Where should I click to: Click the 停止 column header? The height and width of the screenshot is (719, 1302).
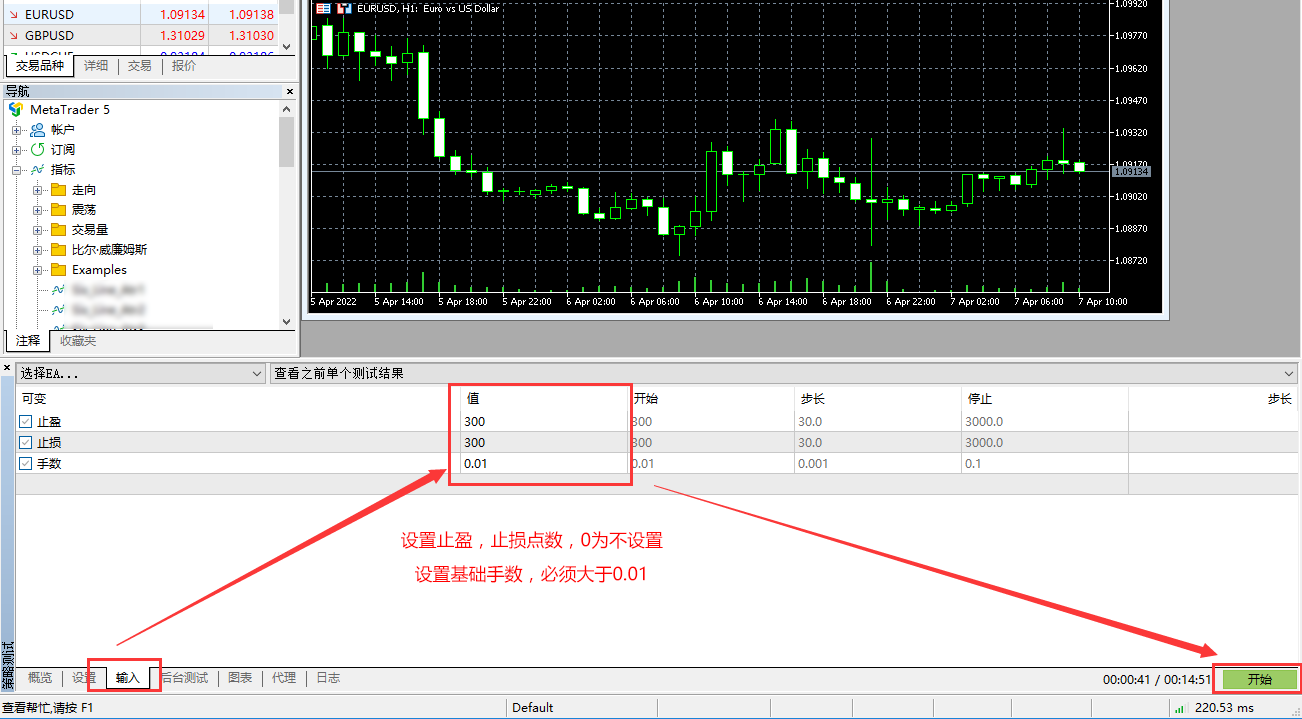pos(1045,398)
